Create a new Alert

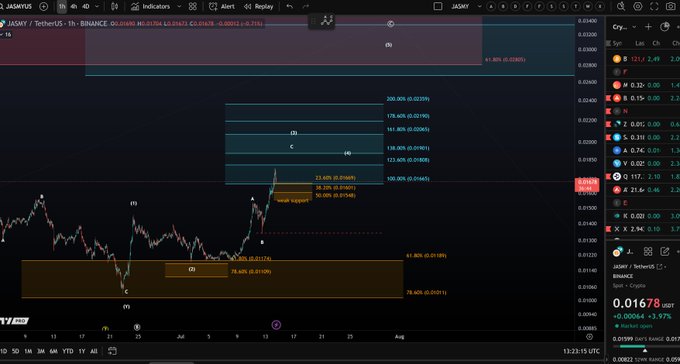[x=222, y=7]
